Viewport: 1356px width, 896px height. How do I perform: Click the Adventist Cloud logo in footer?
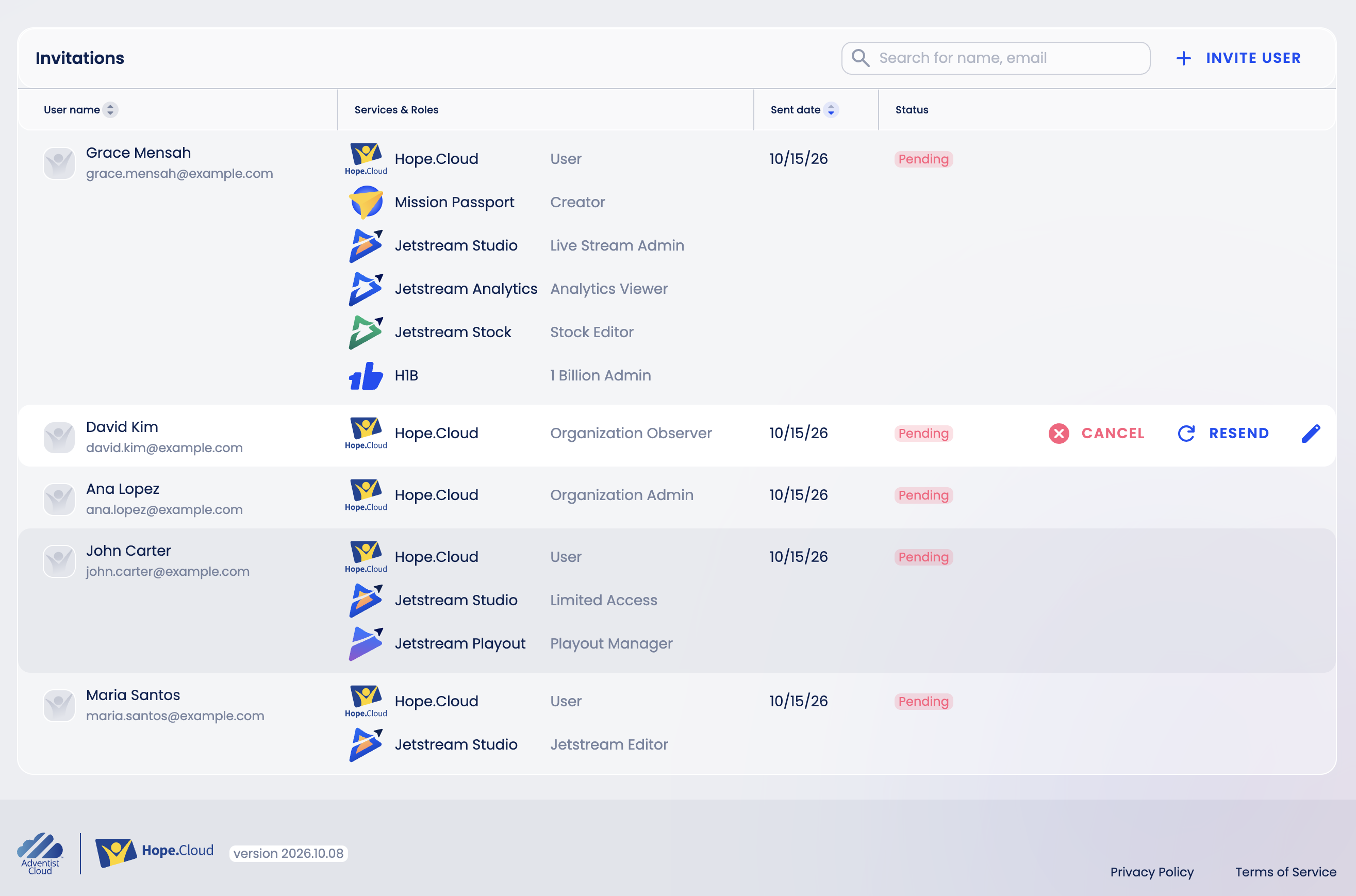(40, 854)
